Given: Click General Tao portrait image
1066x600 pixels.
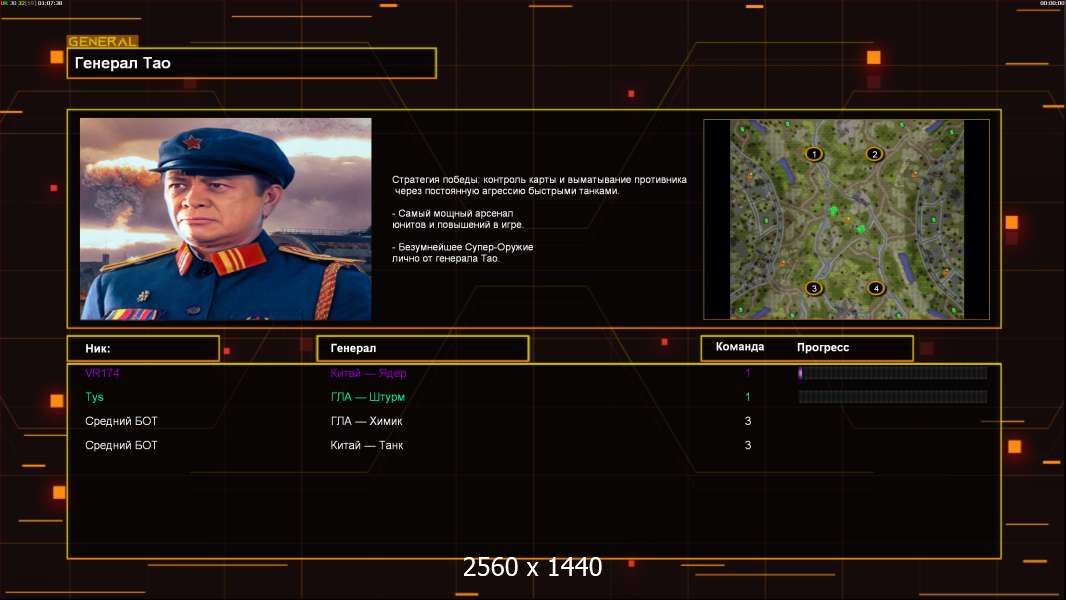Looking at the screenshot, I should pyautogui.click(x=226, y=219).
